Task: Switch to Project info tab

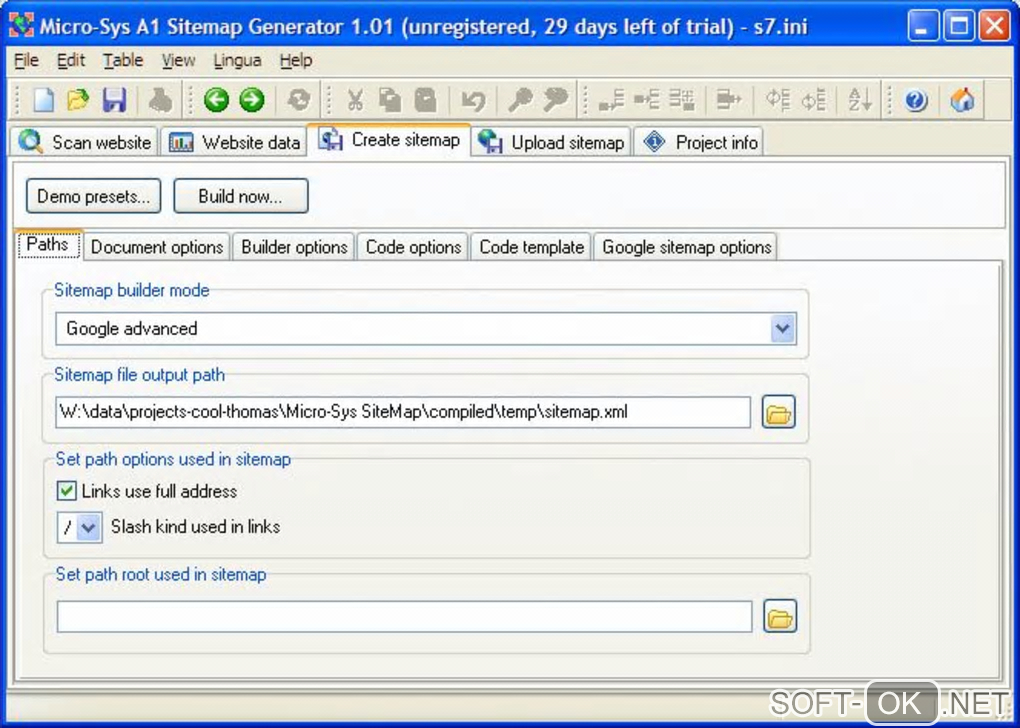Action: pos(699,142)
